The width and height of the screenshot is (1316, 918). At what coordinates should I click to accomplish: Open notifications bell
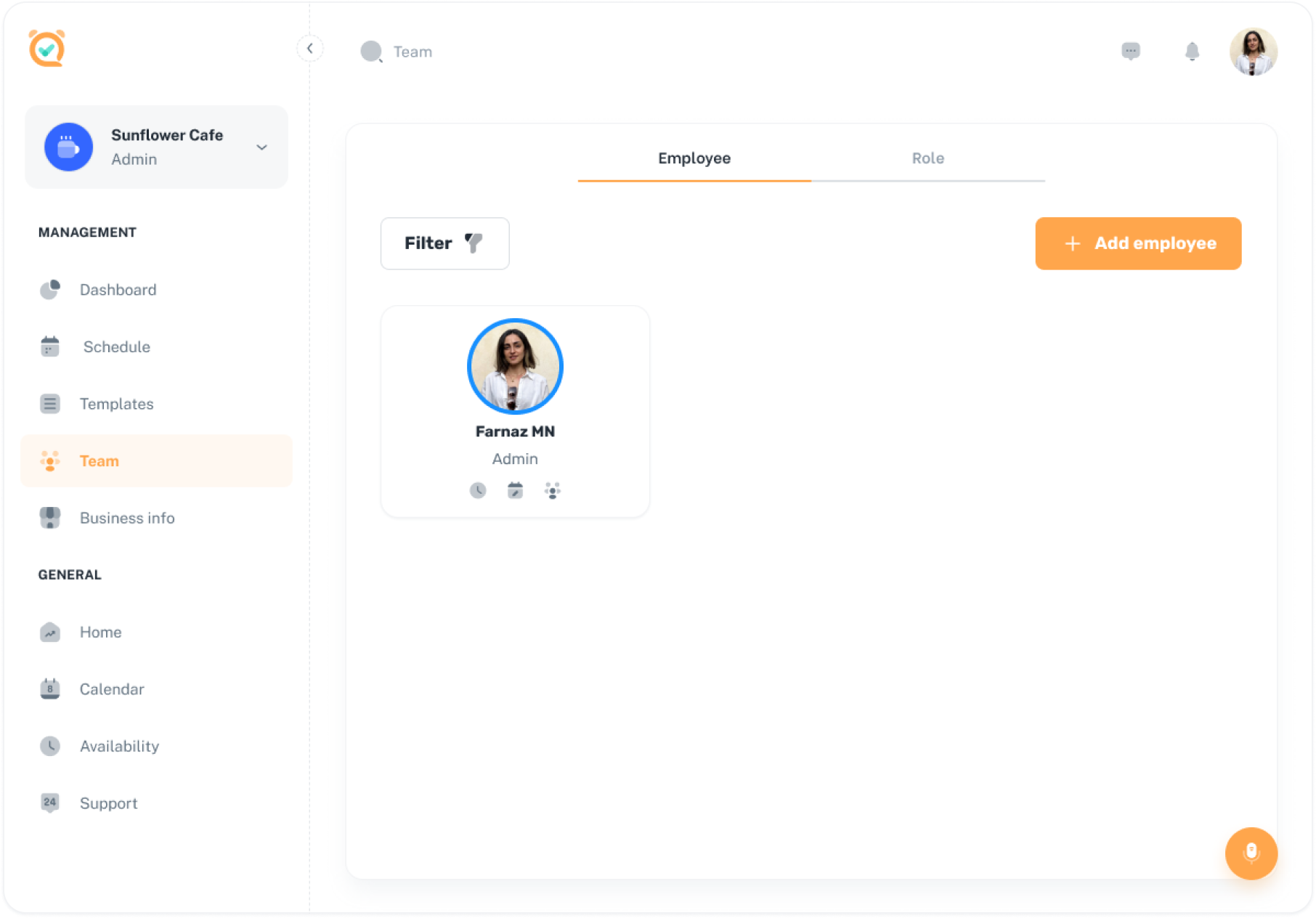[1192, 52]
